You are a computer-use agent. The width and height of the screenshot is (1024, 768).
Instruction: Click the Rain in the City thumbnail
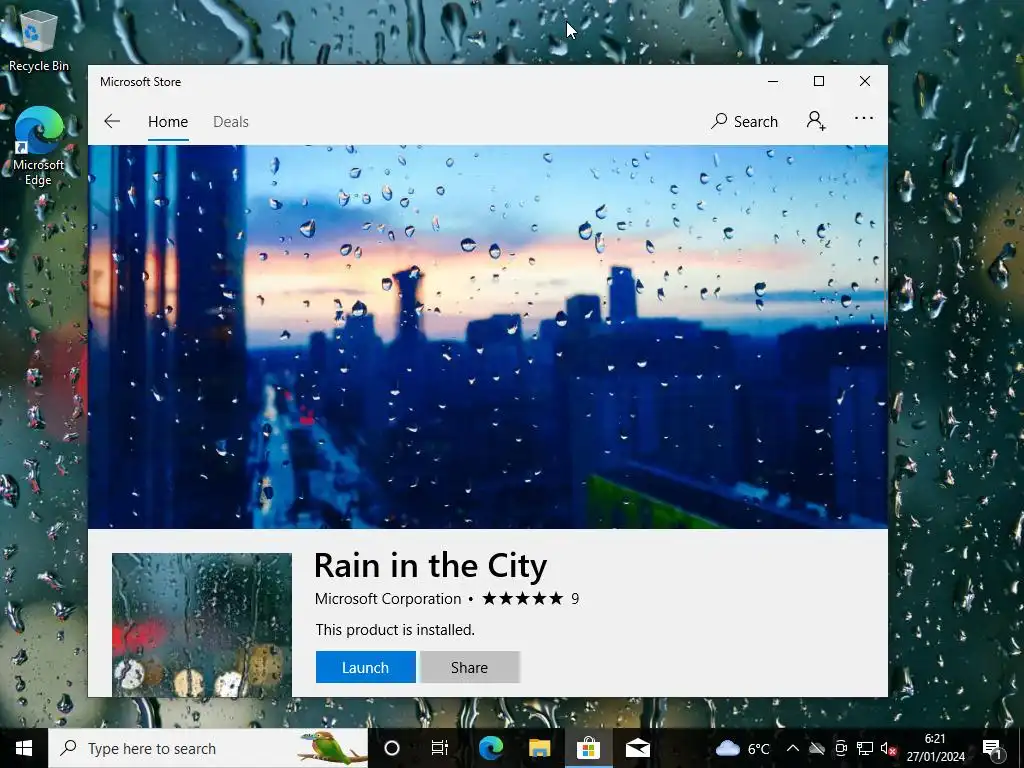(202, 625)
